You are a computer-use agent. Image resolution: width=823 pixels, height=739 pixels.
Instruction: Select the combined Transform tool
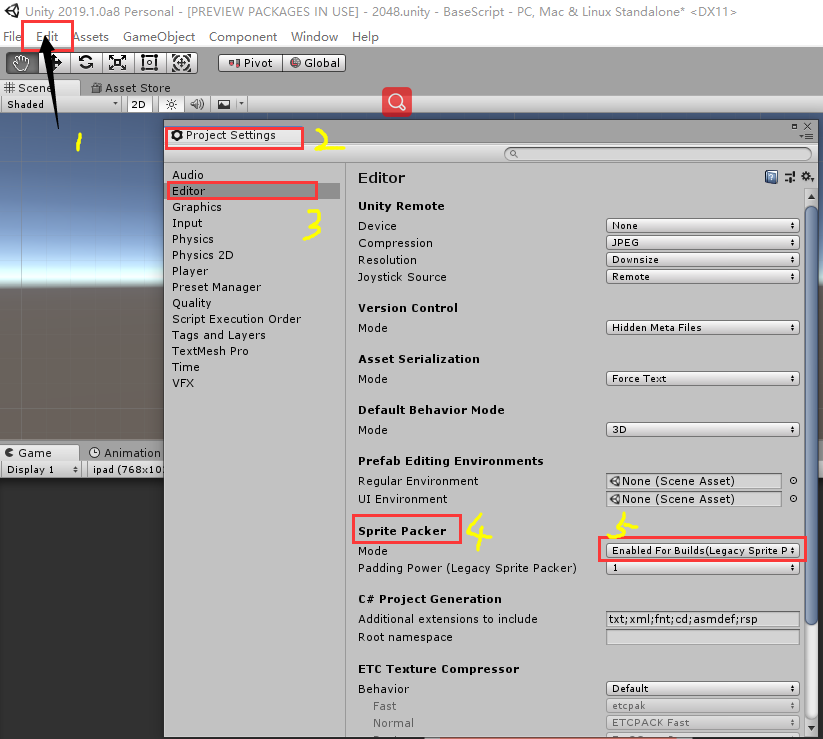[x=182, y=63]
